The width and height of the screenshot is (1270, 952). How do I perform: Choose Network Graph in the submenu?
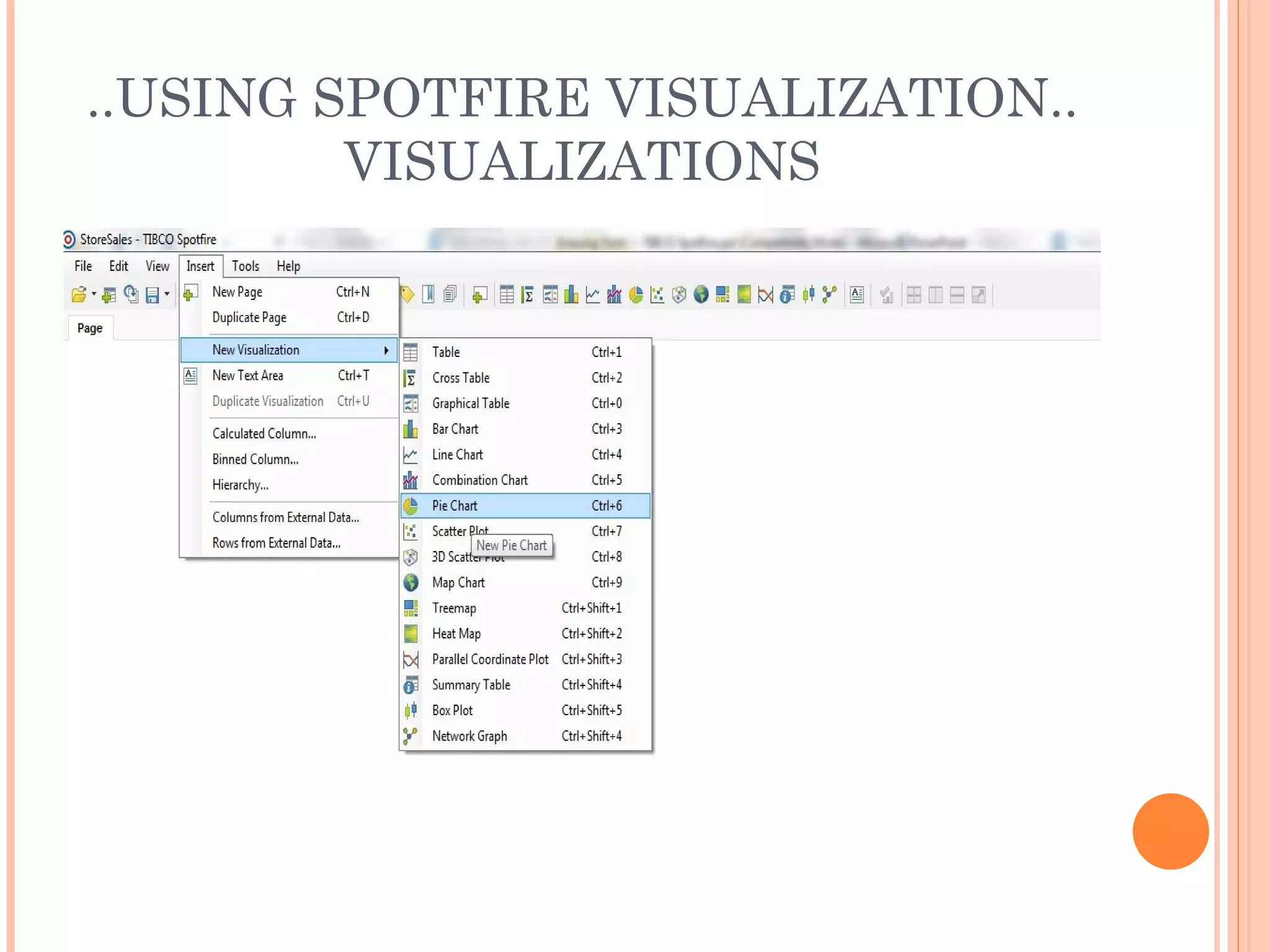coord(526,736)
